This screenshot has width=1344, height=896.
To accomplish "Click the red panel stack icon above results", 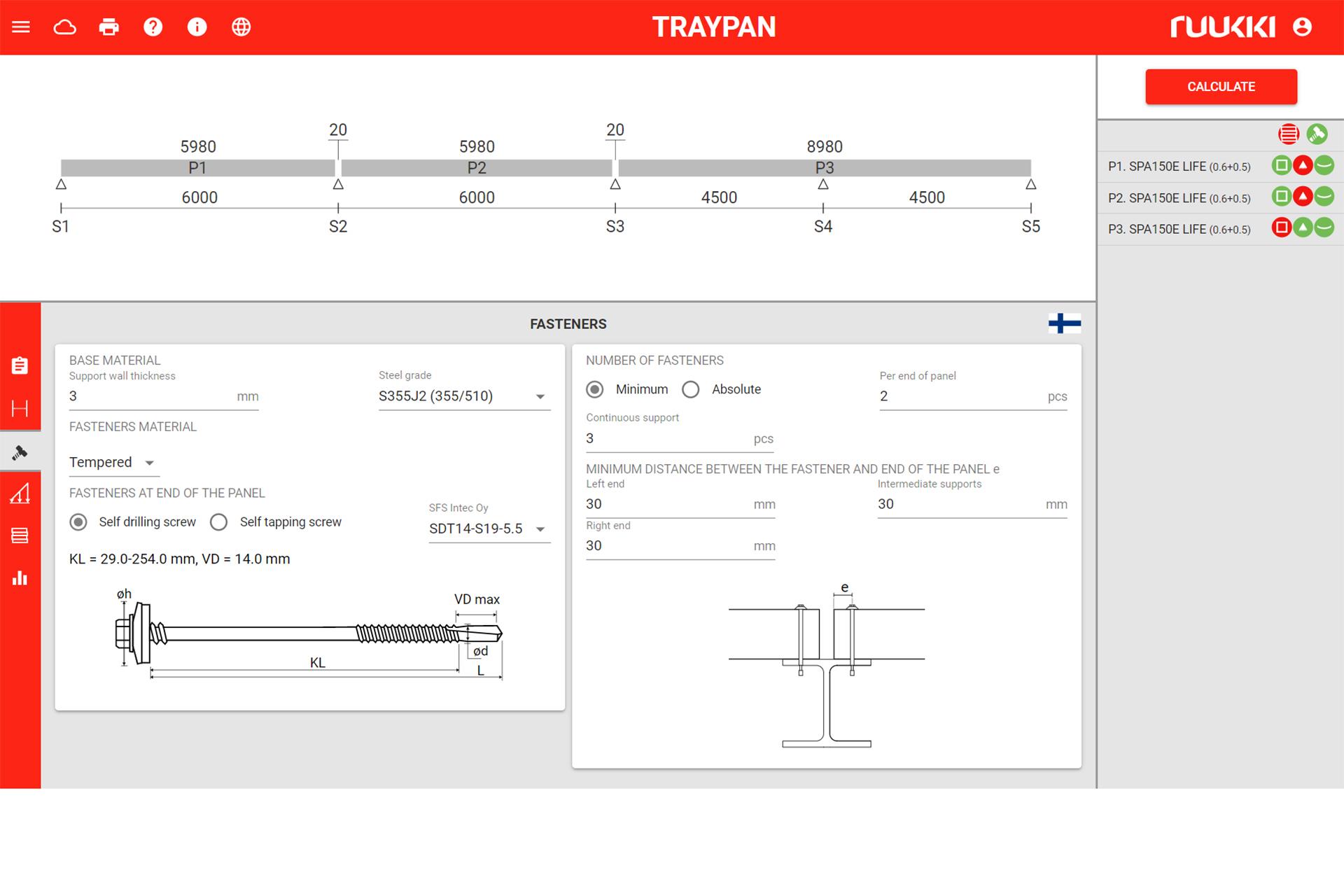I will pos(1289,134).
